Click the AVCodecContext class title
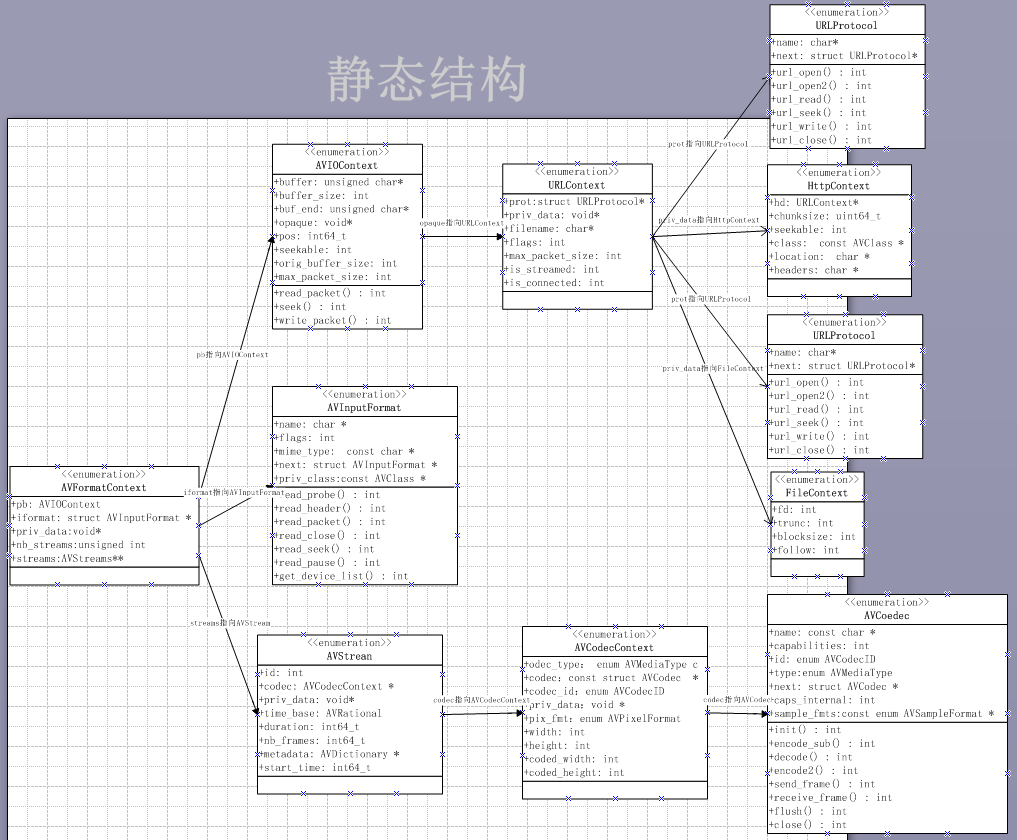The height and width of the screenshot is (840, 1017). 614,647
